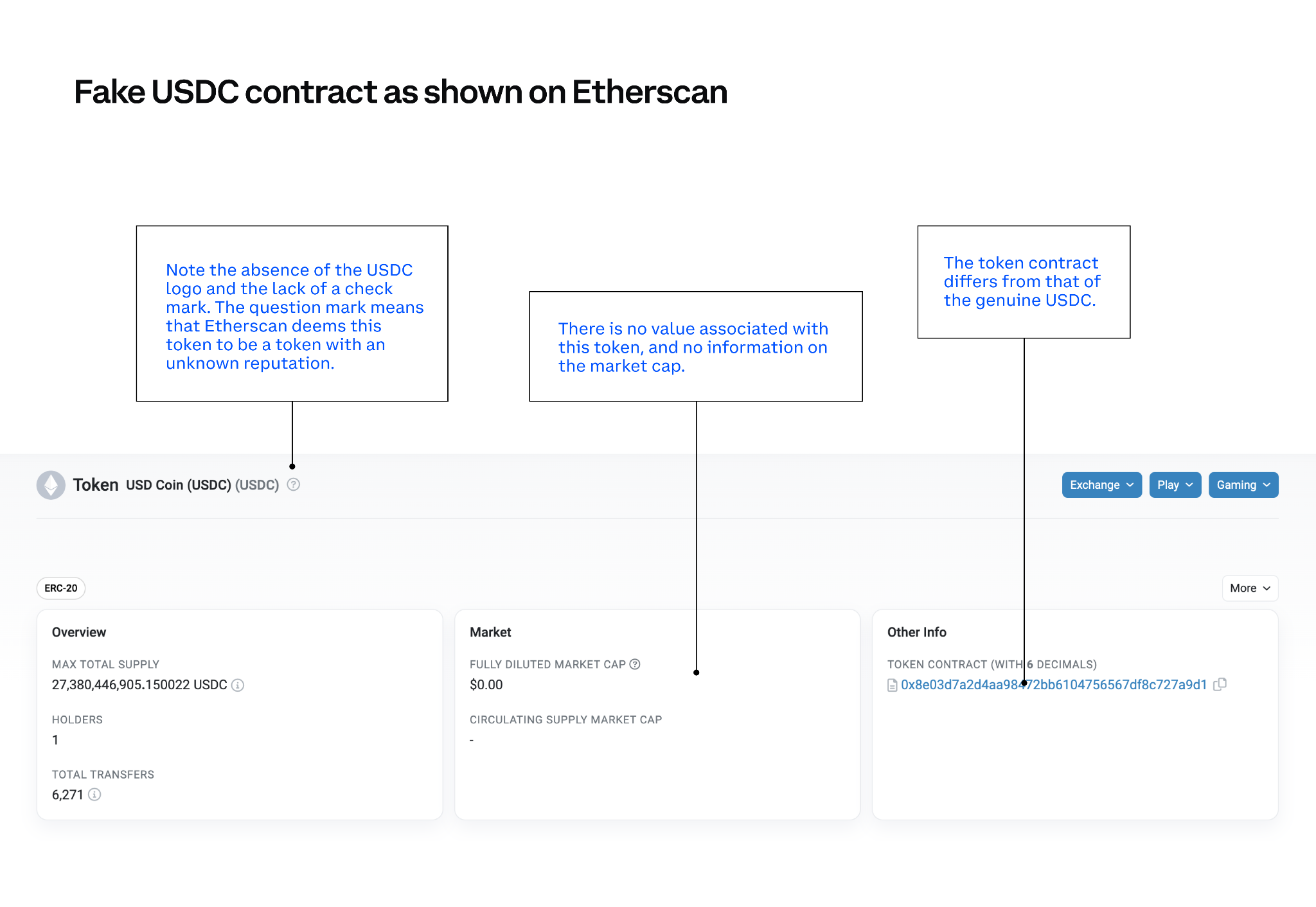Select the Overview panel heading
Image resolution: width=1316 pixels, height=907 pixels.
(78, 632)
